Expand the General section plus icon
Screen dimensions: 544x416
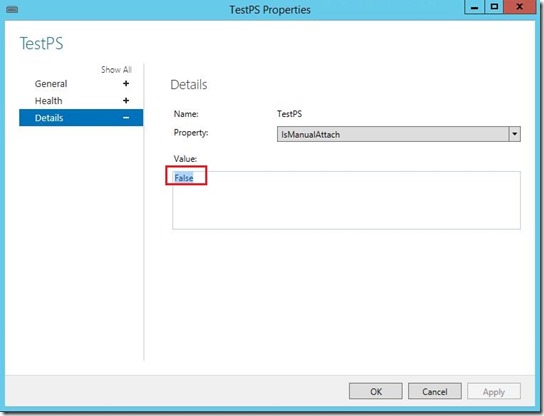click(x=126, y=84)
